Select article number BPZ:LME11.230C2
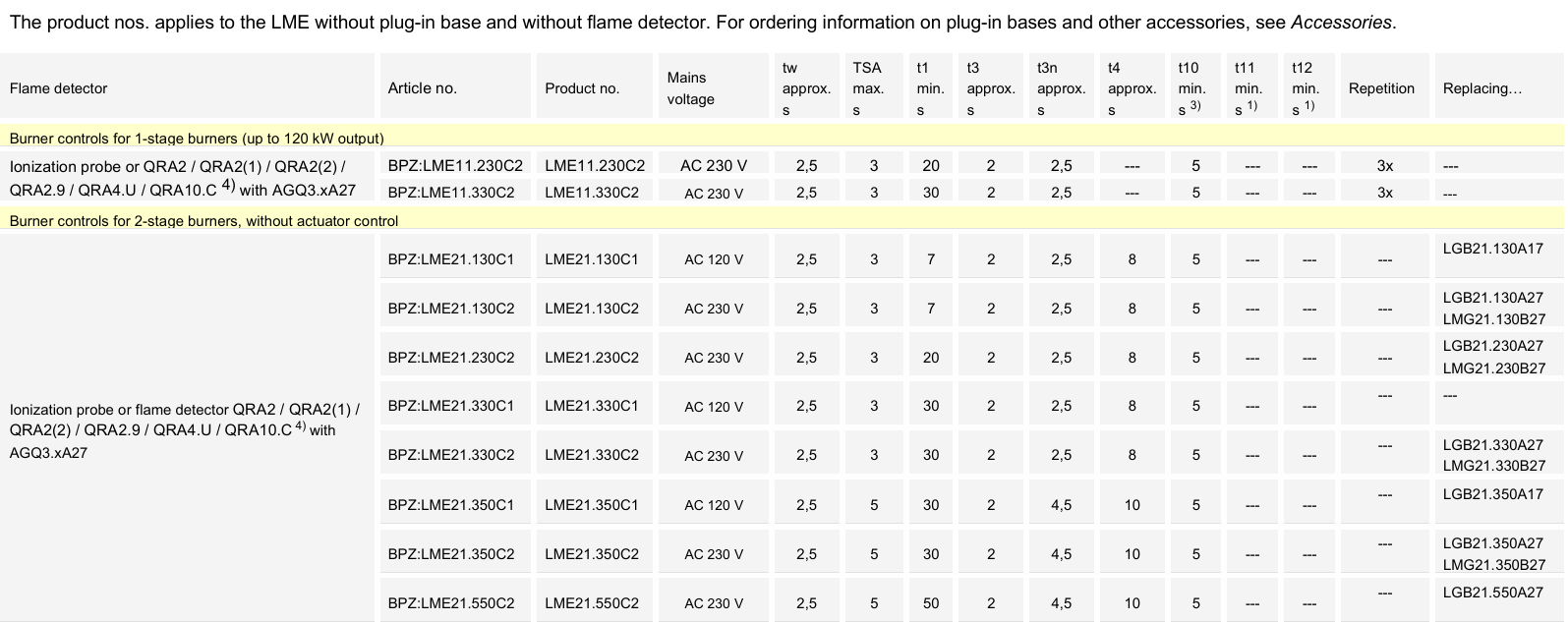1568x622 pixels. coord(455,166)
